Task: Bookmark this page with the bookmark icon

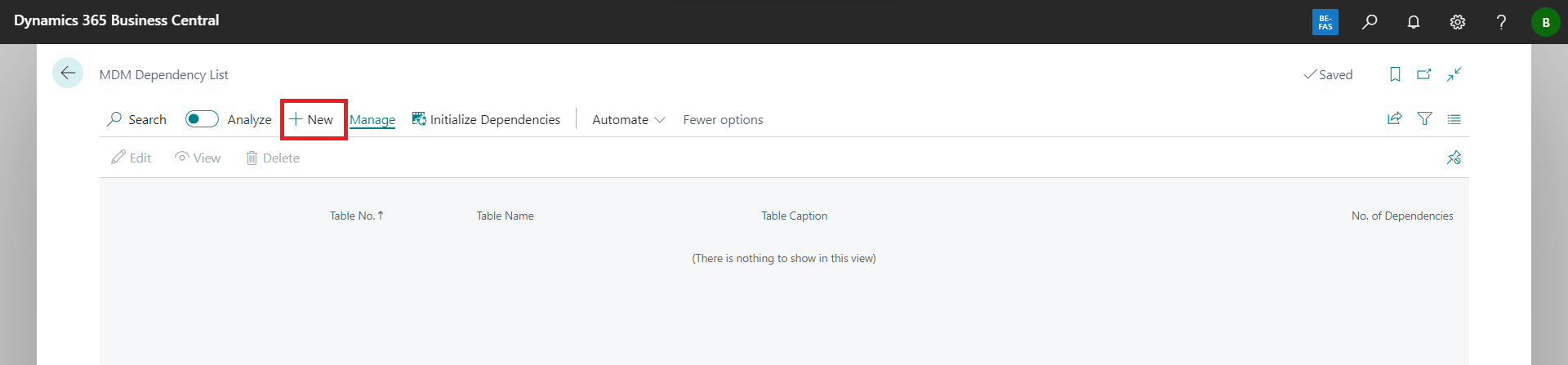Action: pos(1395,74)
